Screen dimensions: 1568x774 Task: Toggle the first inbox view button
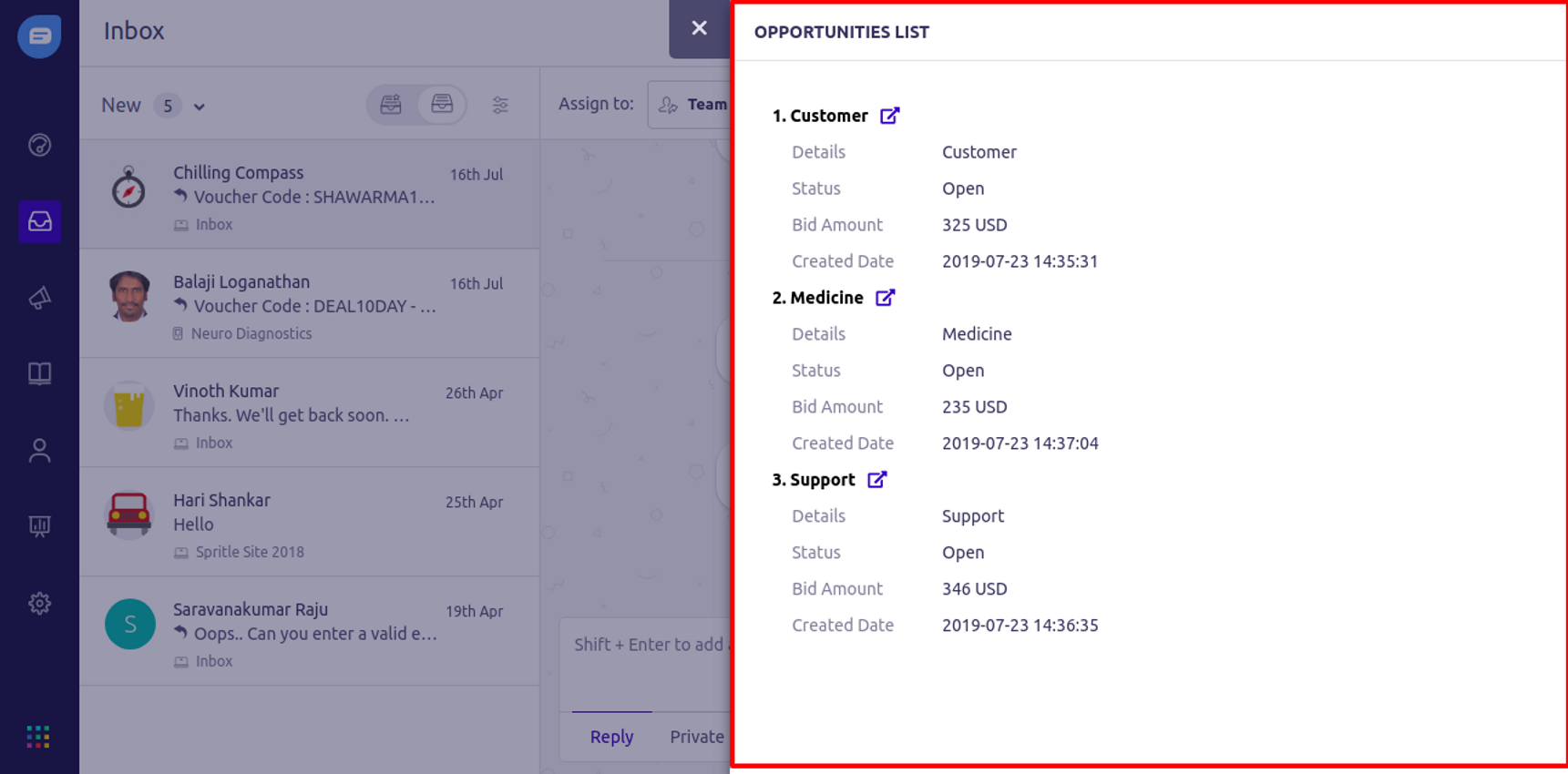[392, 105]
